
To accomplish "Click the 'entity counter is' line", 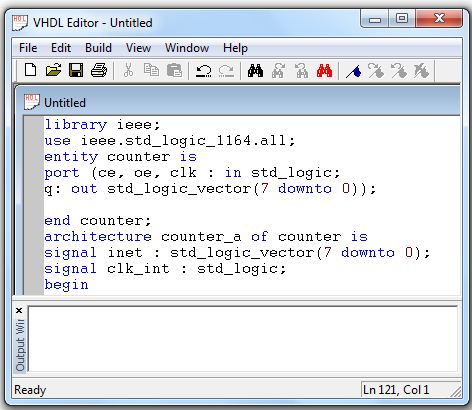I will pos(121,157).
